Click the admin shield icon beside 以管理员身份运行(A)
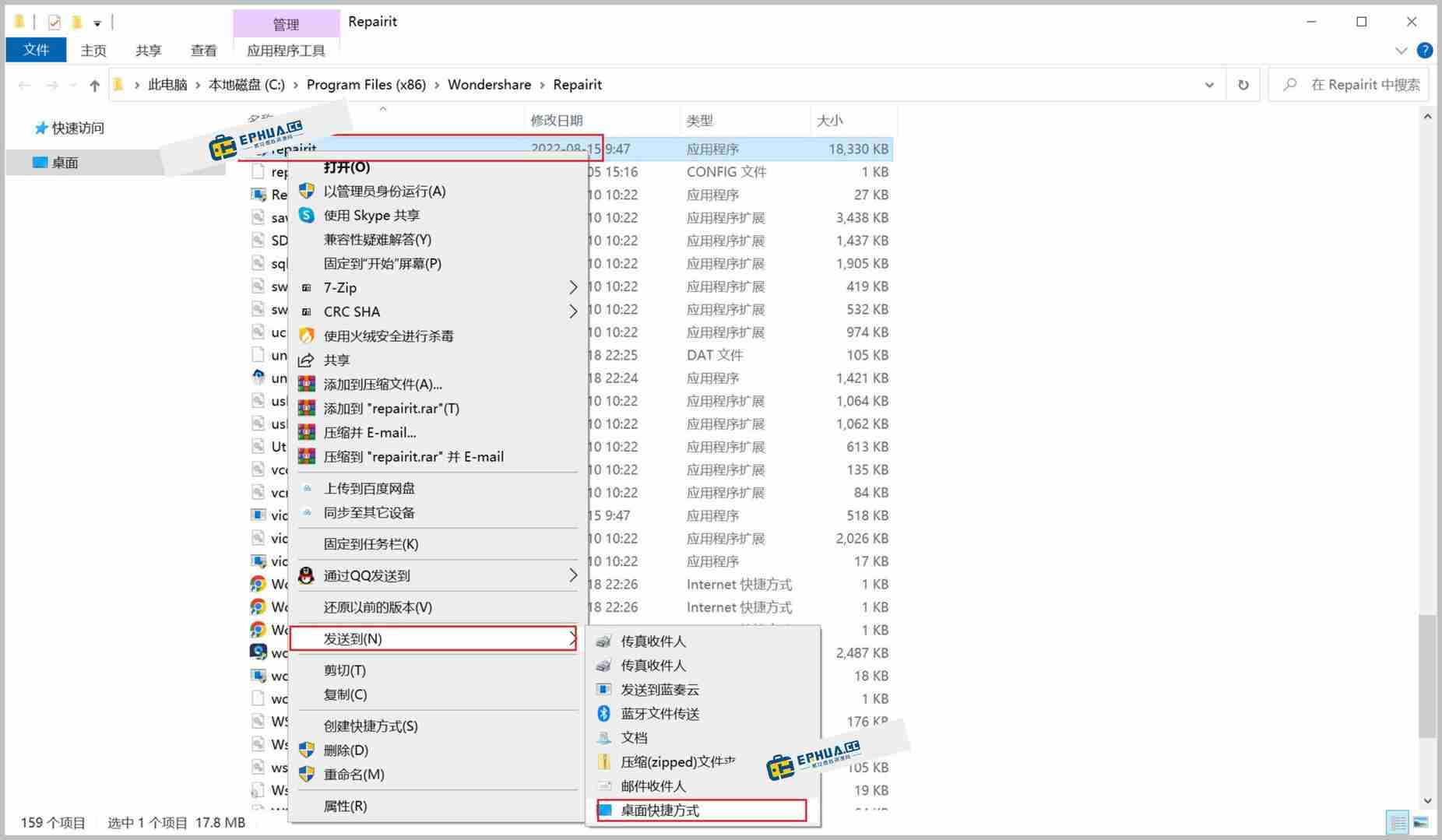 point(307,191)
